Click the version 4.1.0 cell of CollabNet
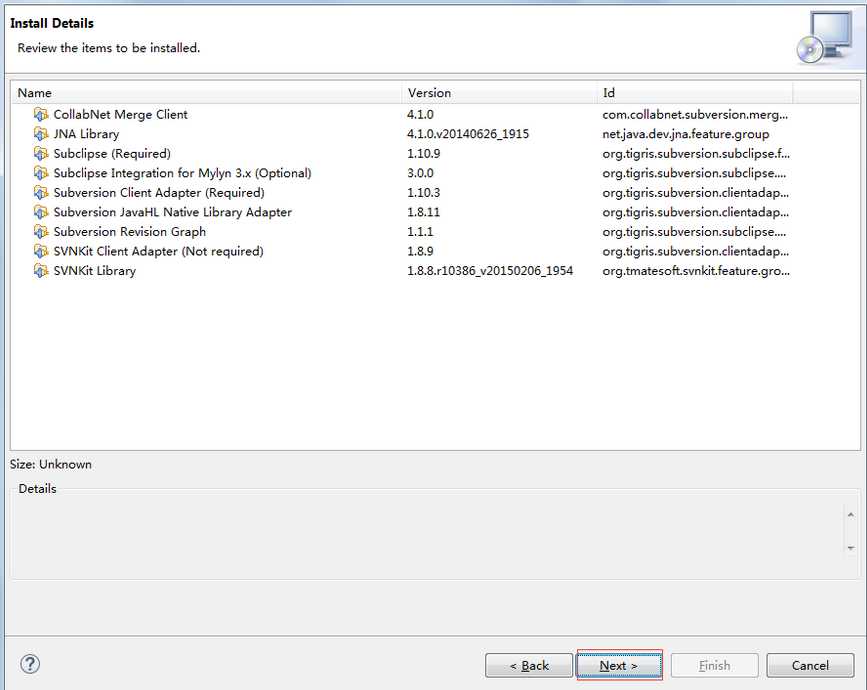 [x=420, y=114]
